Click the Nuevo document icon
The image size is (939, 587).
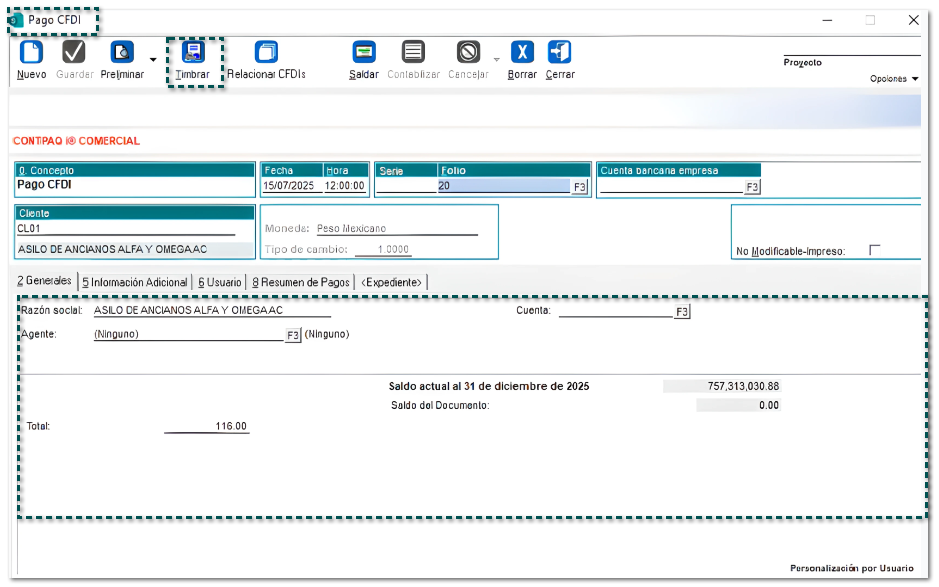pos(31,52)
